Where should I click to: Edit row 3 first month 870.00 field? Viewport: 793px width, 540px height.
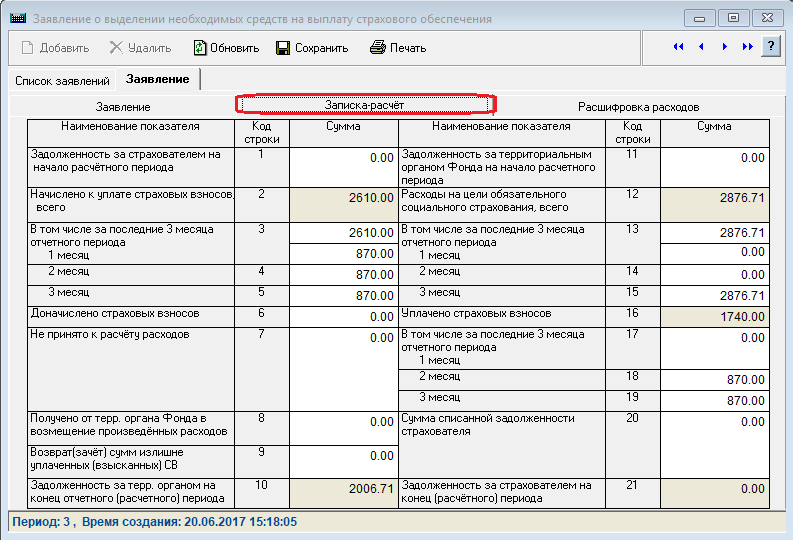pyautogui.click(x=344, y=254)
